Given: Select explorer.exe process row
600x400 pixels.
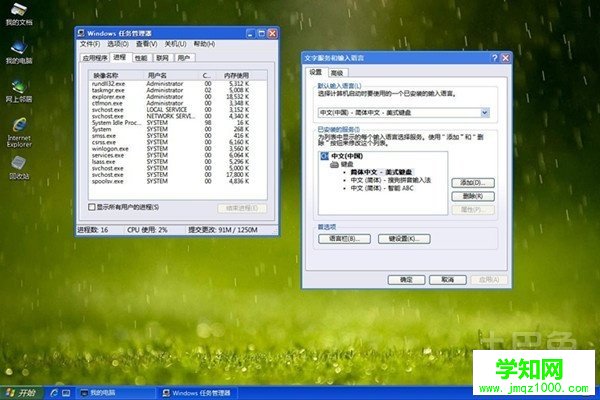Looking at the screenshot, I should (170, 96).
